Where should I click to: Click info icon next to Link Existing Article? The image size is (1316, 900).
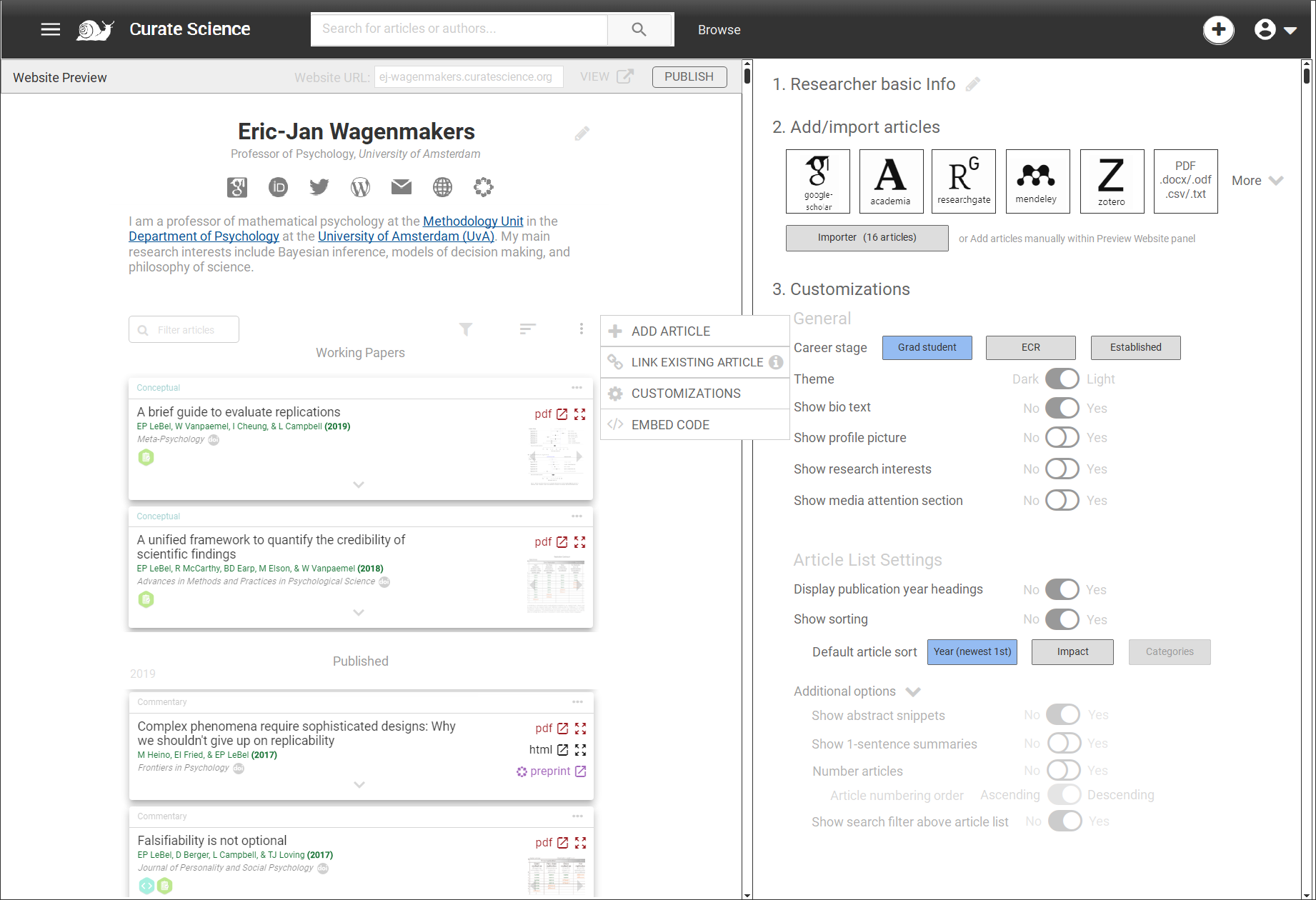[x=776, y=362]
